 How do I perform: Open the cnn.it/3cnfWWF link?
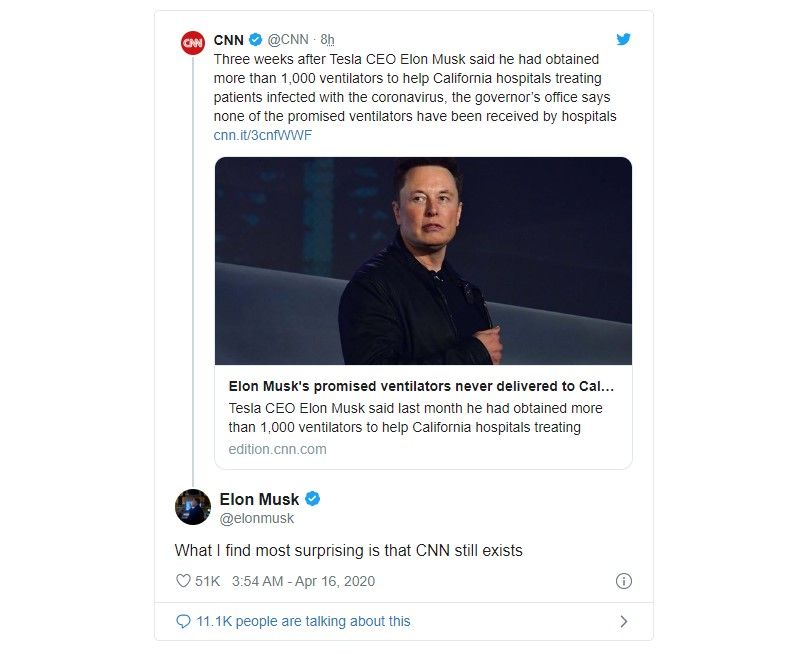point(263,135)
